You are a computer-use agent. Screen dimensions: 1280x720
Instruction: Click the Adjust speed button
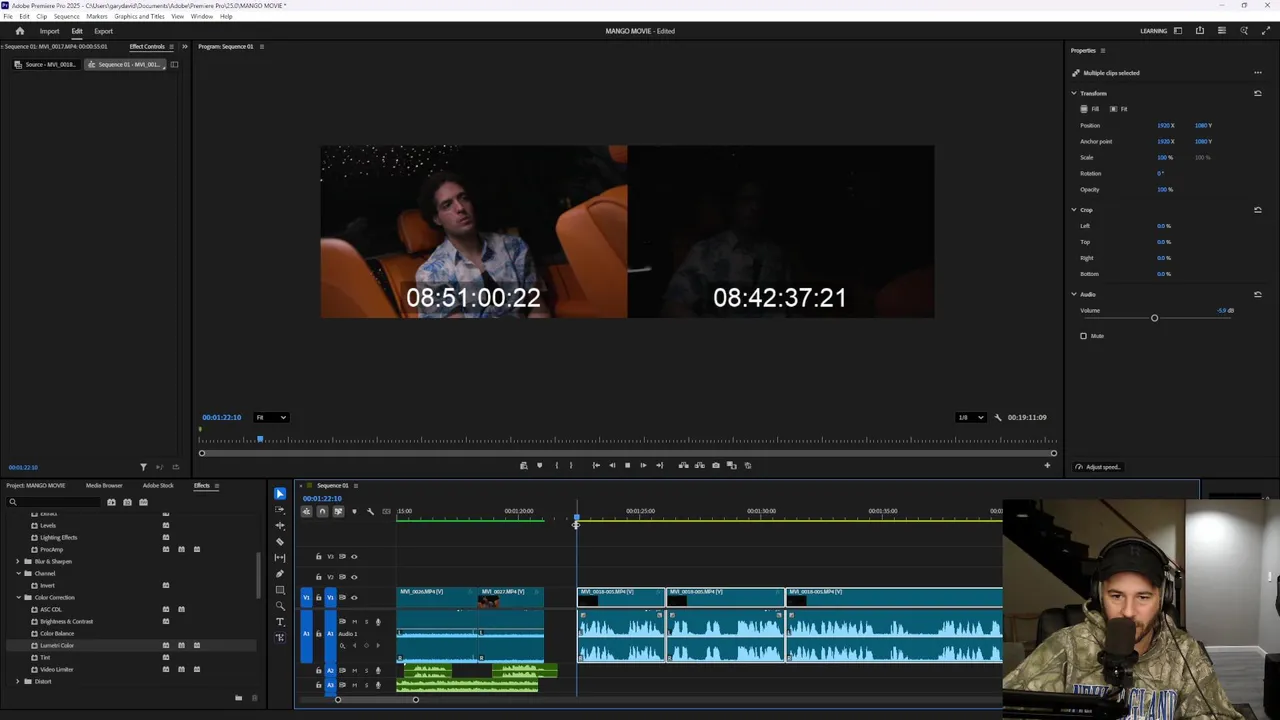click(1098, 467)
